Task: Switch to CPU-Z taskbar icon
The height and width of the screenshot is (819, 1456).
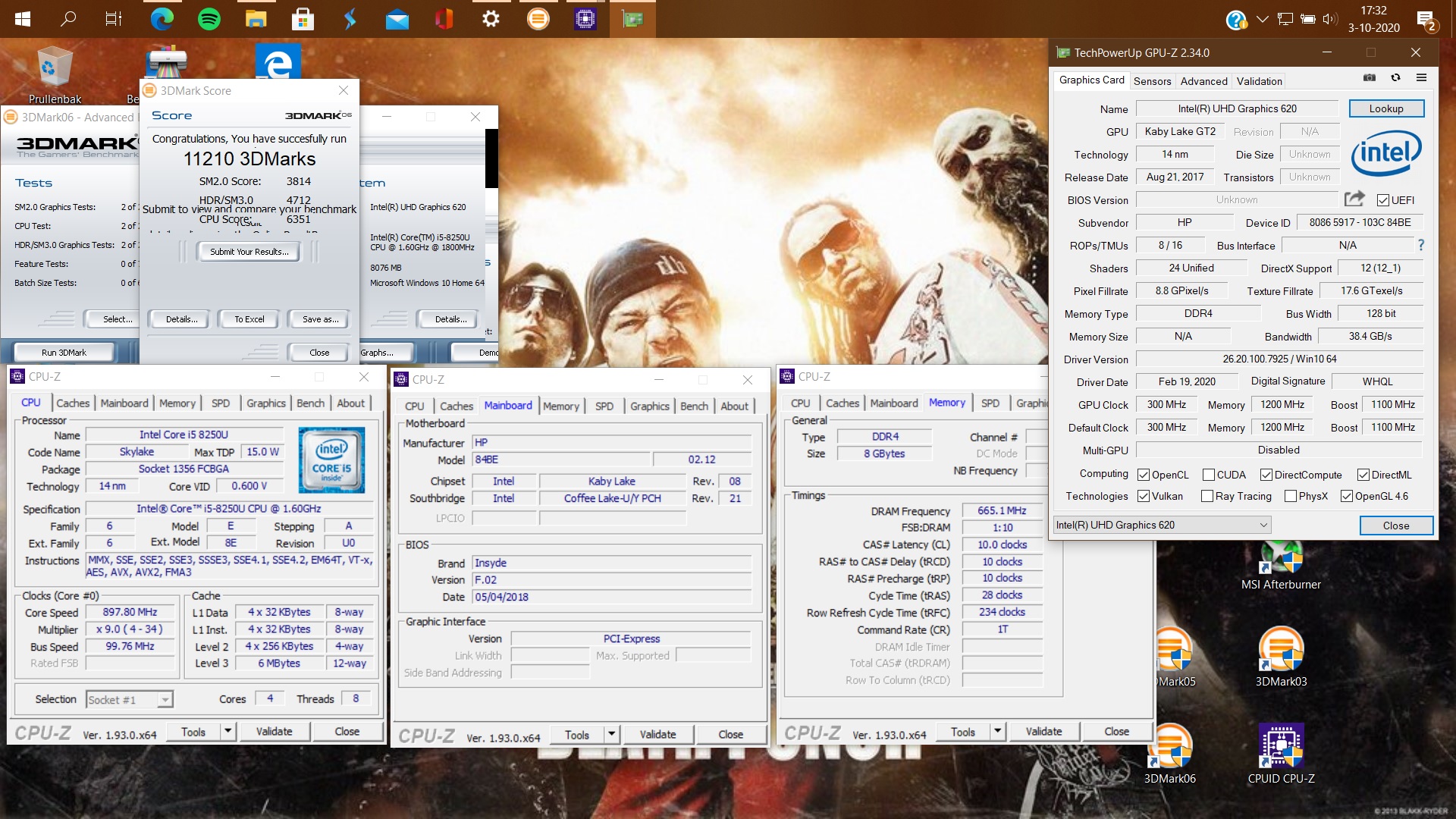Action: pos(585,19)
